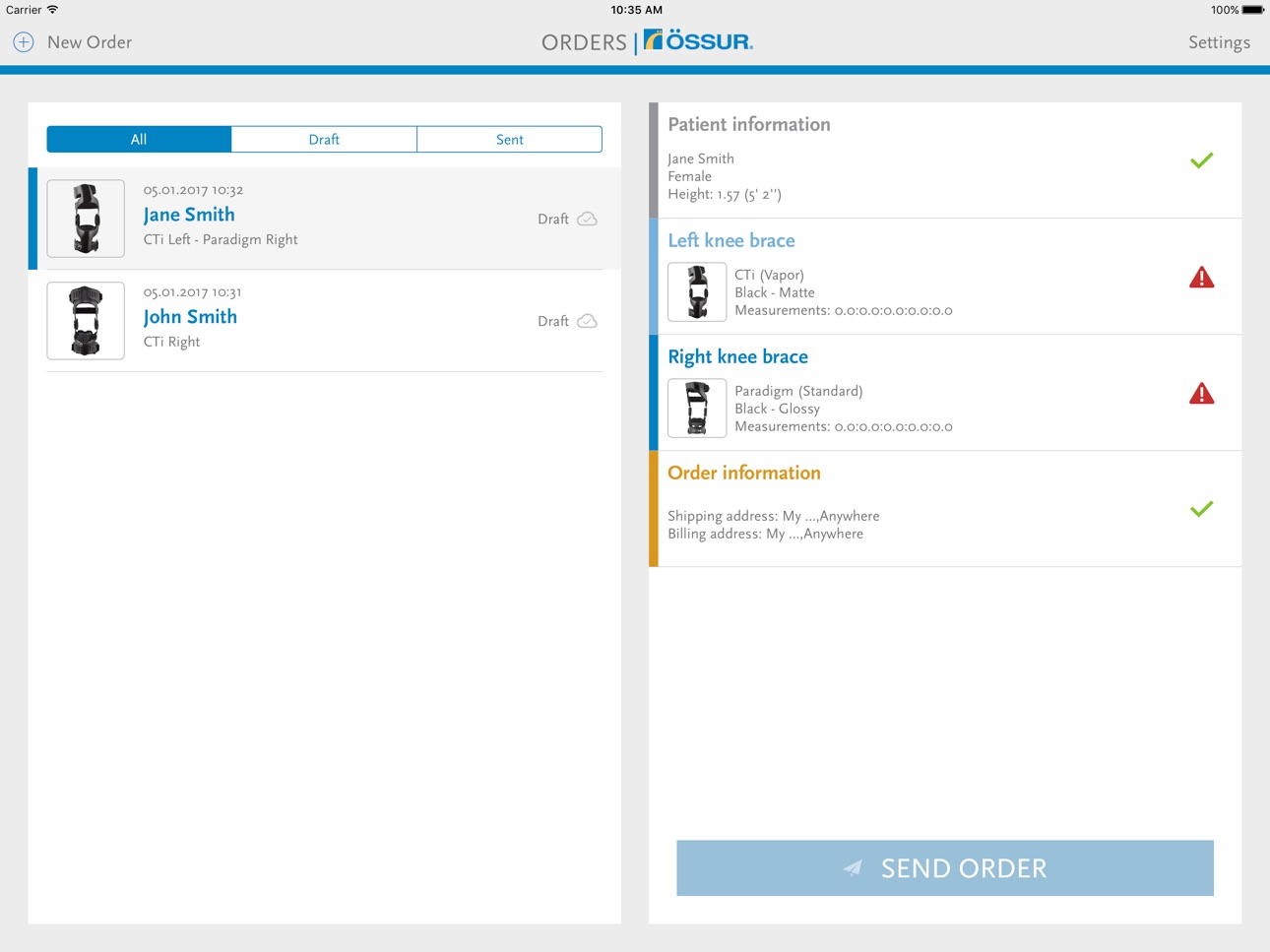
Task: Click the New Order label
Action: click(90, 42)
